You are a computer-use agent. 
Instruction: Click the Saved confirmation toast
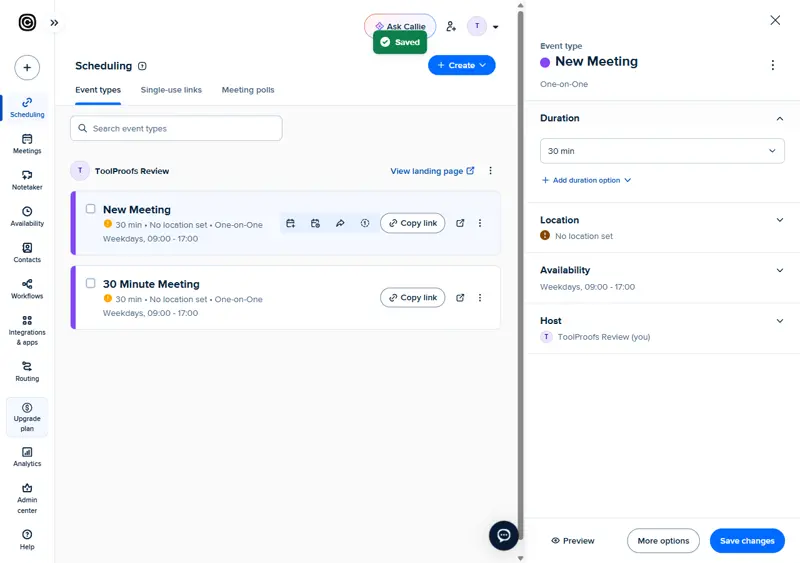tap(400, 42)
